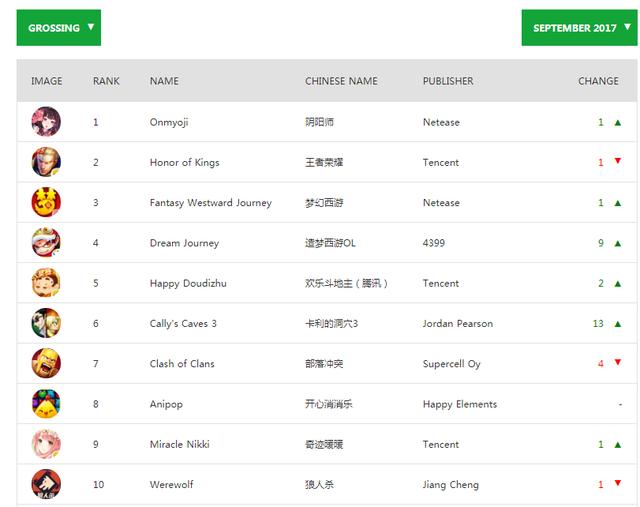Click the Supercell Oy publisher cell

(x=451, y=364)
